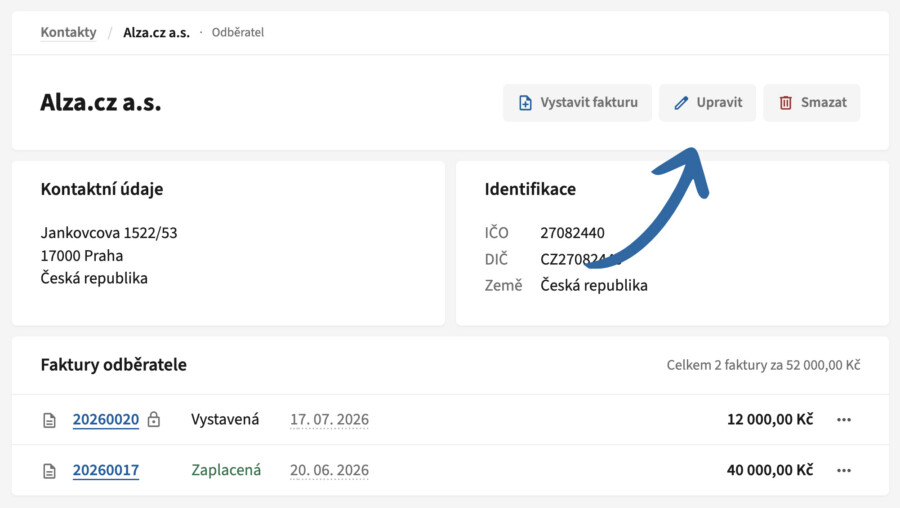
Task: Open more options for 40 000,00 Kč invoice
Action: pyautogui.click(x=844, y=470)
